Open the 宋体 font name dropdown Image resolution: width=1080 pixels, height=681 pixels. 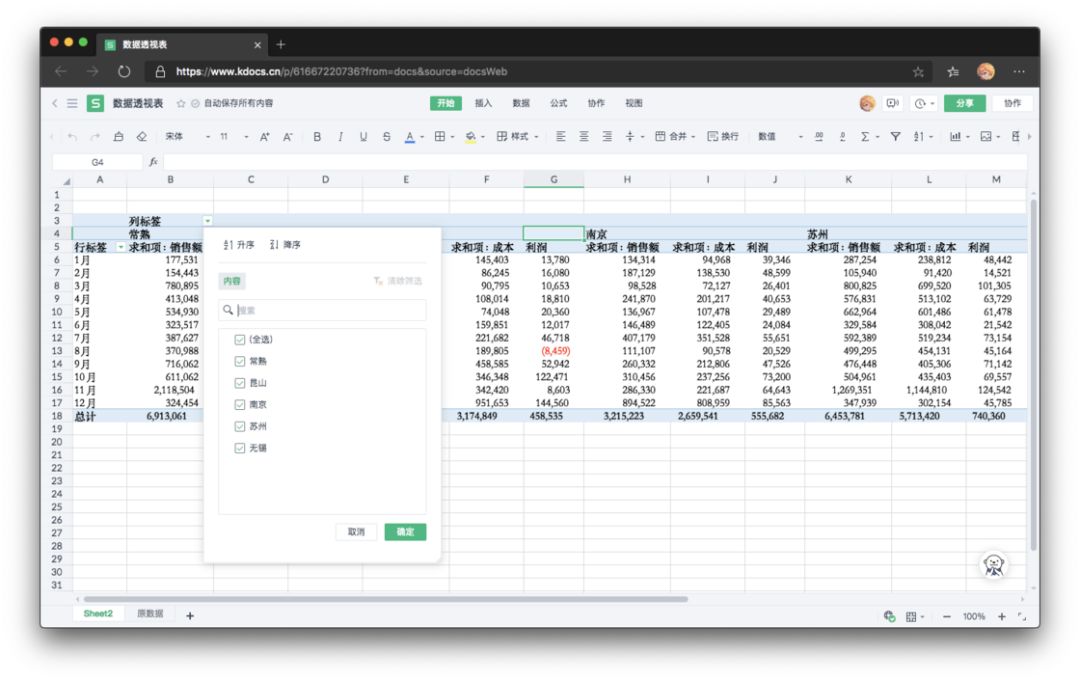(x=187, y=137)
